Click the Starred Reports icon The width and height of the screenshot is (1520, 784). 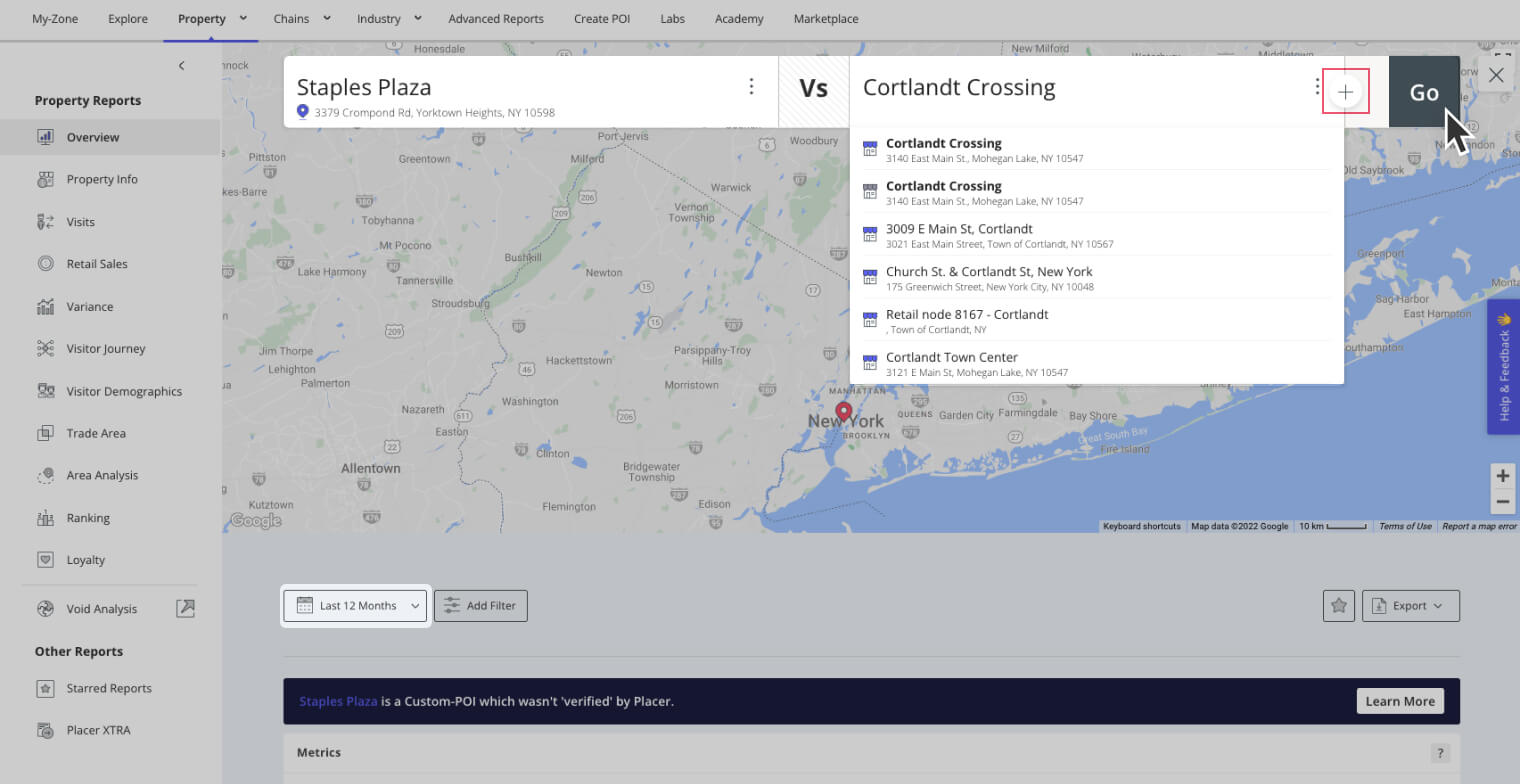pos(45,688)
